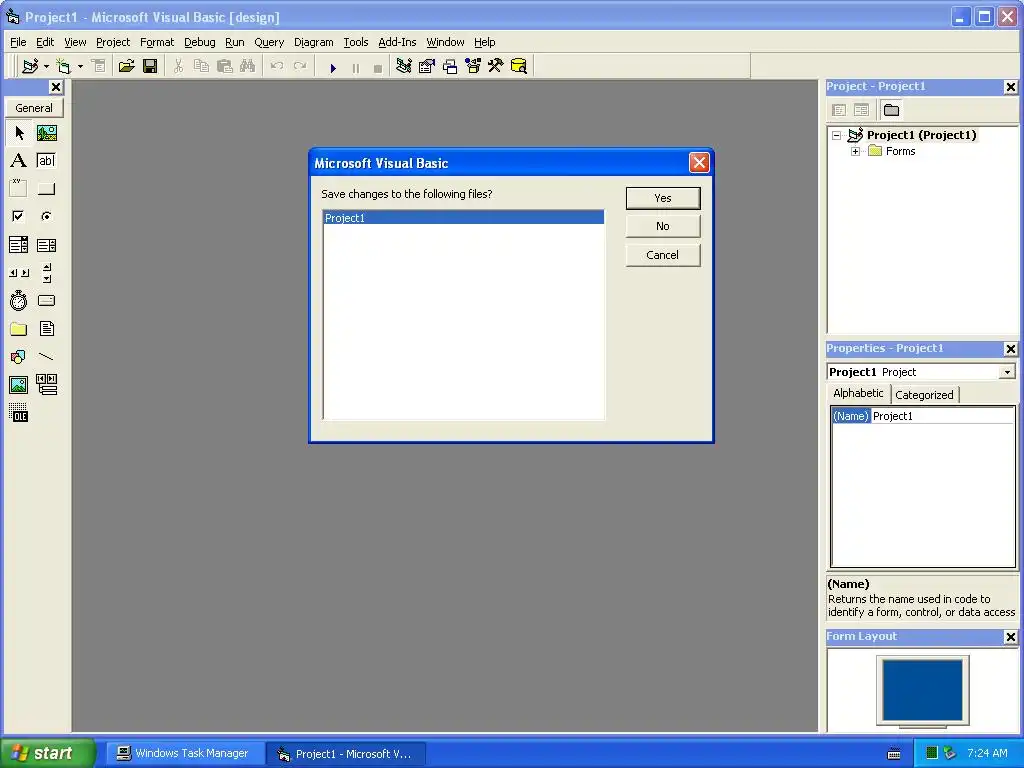Click View Code icon in Project panel
1024x768 pixels.
(839, 110)
